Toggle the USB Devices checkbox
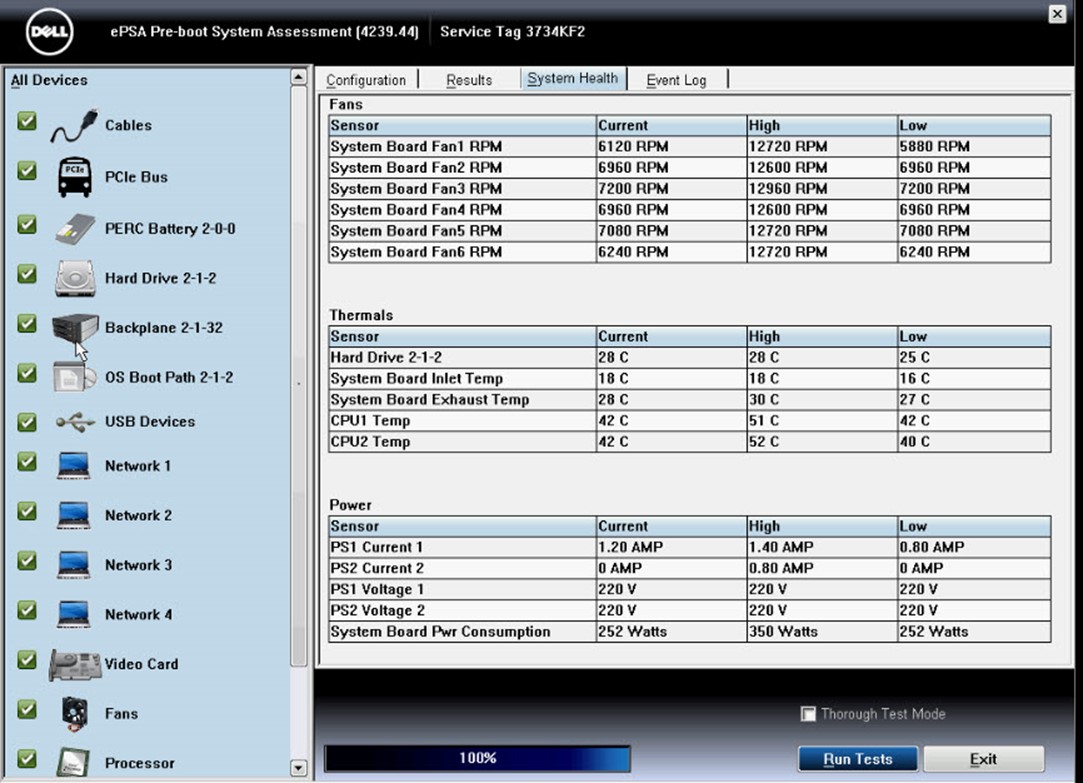 (x=27, y=421)
